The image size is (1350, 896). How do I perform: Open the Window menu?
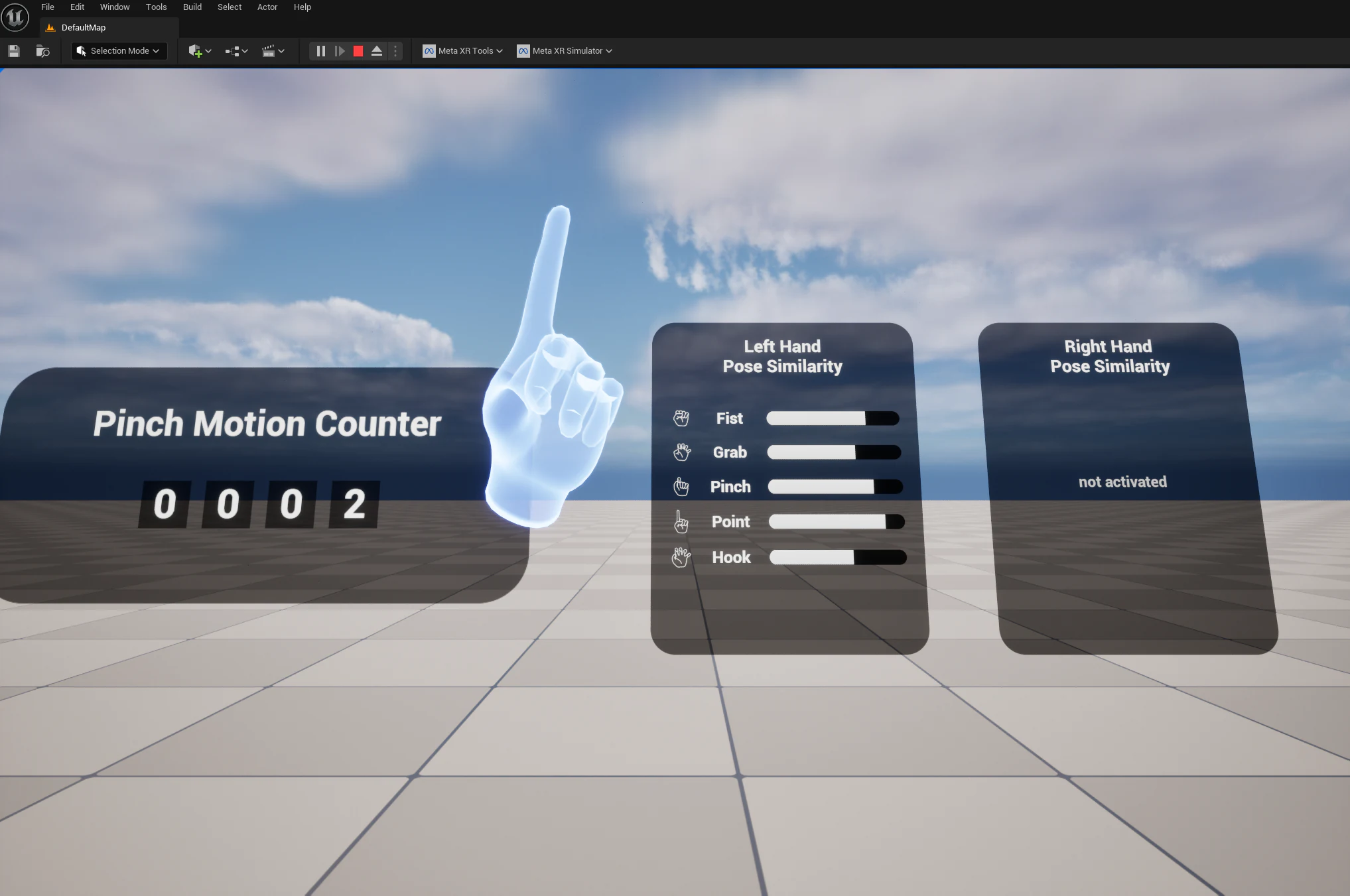click(115, 7)
